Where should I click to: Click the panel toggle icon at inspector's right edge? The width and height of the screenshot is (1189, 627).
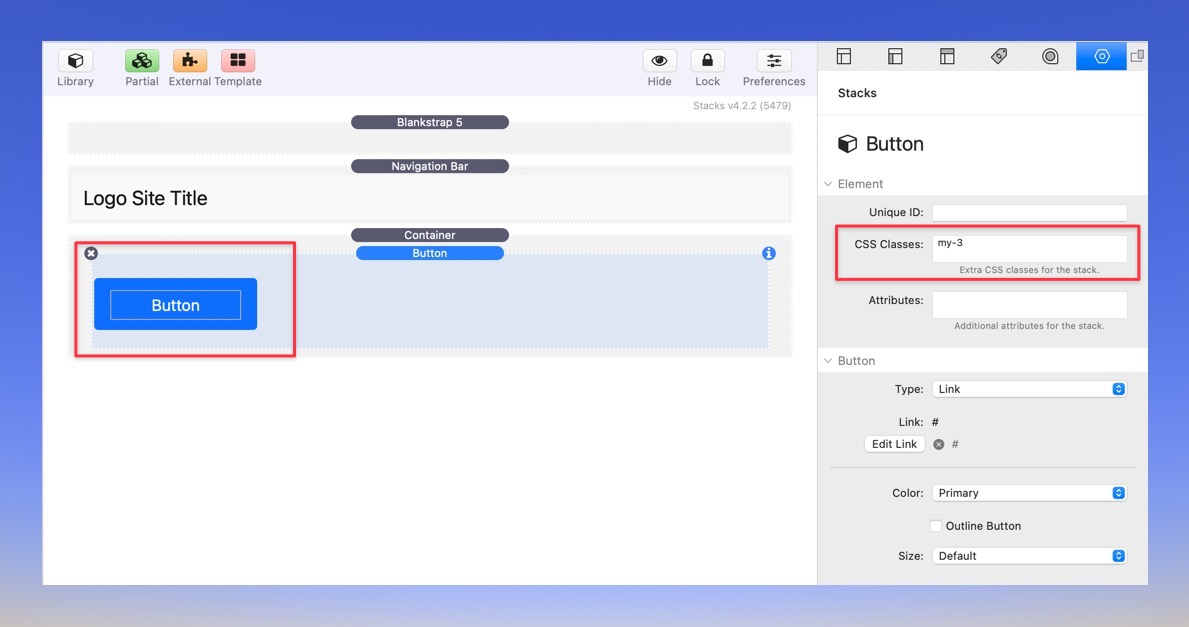[1137, 56]
